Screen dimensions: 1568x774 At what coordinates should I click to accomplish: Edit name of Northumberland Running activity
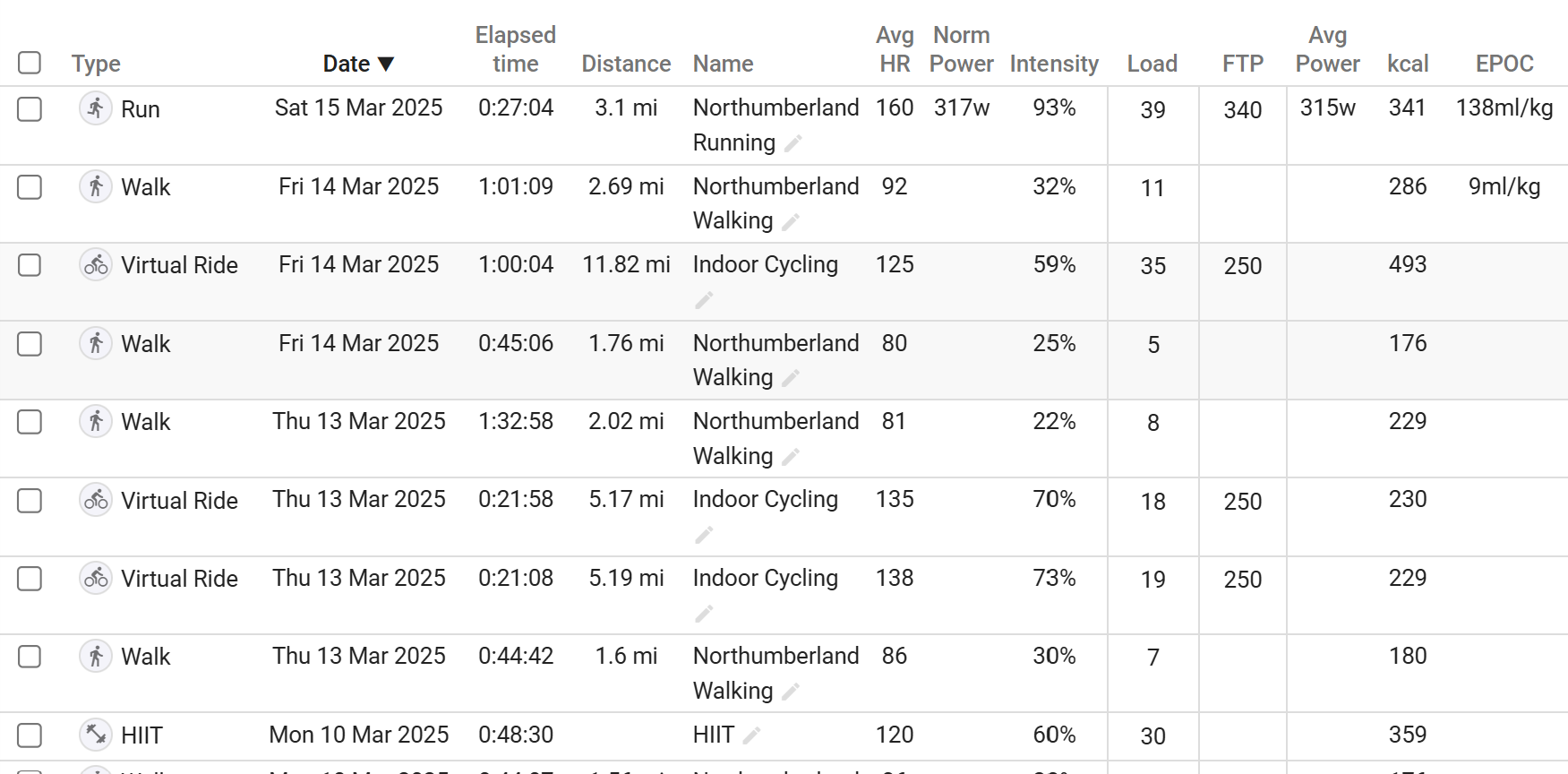(793, 143)
